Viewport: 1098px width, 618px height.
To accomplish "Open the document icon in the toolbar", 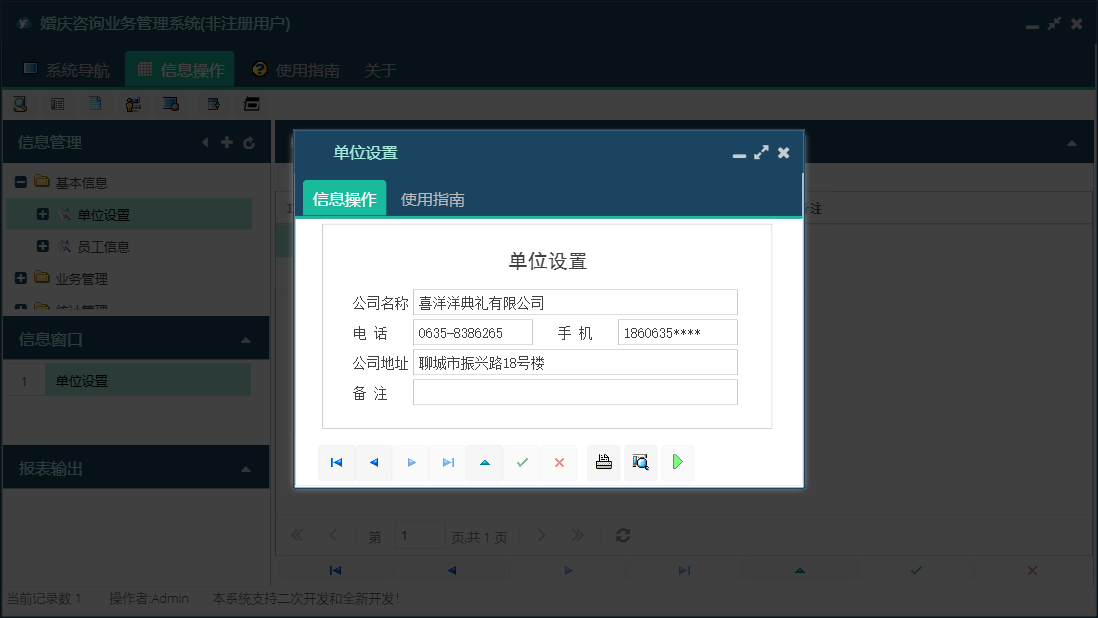I will tap(94, 103).
